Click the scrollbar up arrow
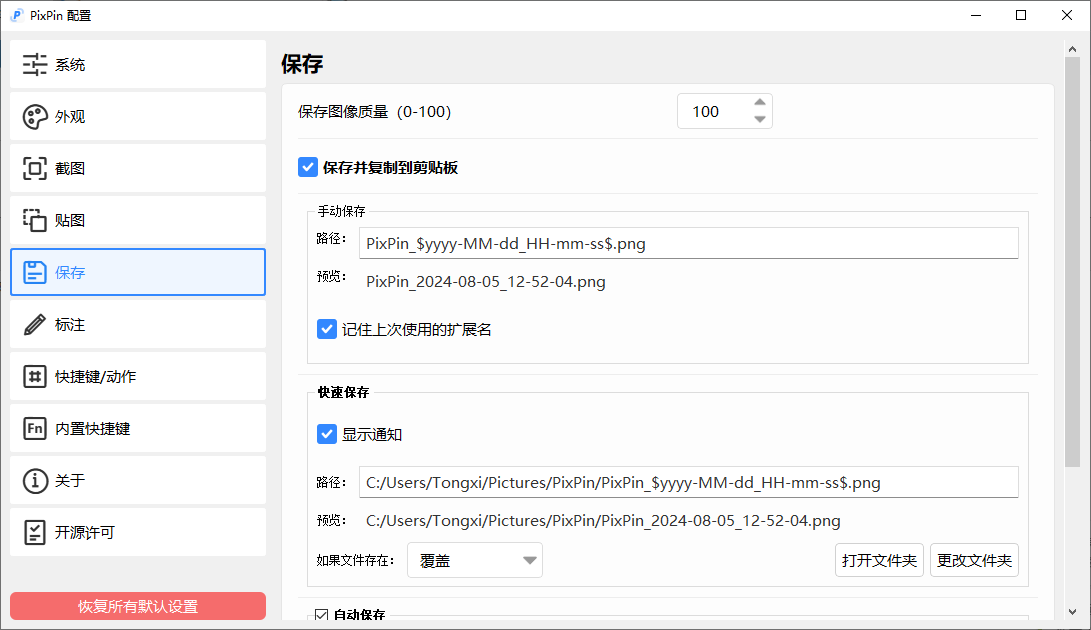Viewport: 1091px width, 630px height. (1072, 49)
